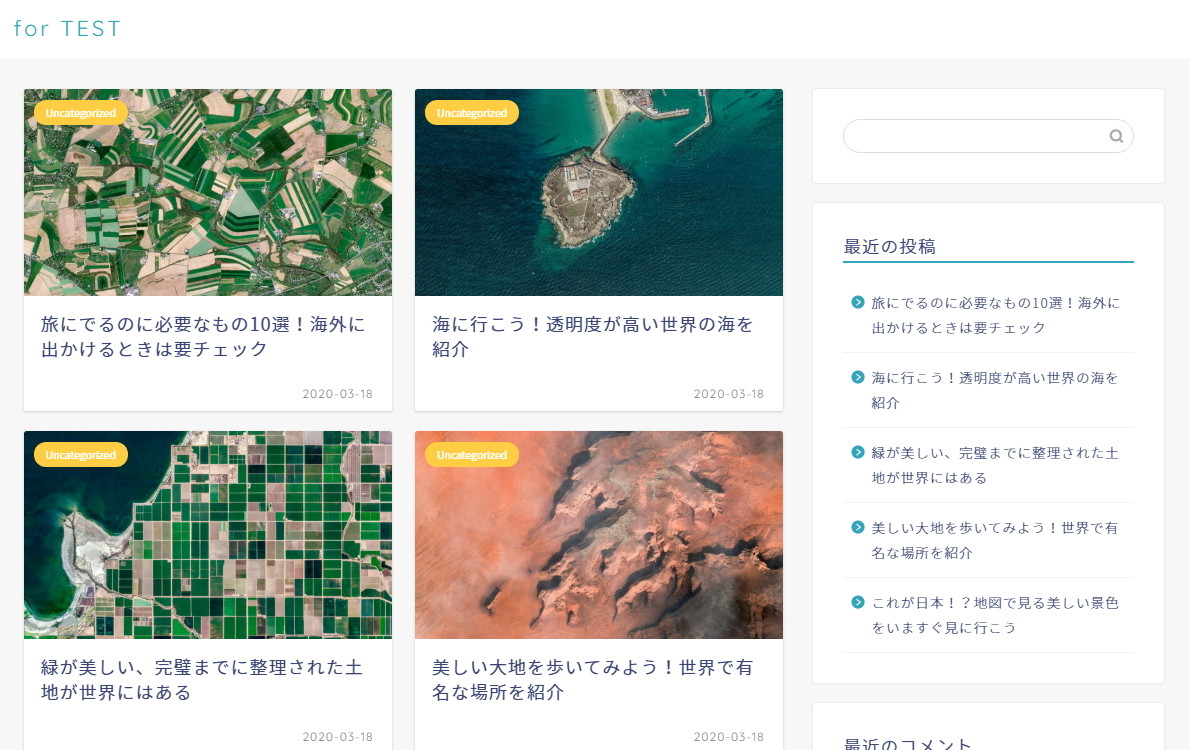Image resolution: width=1190 pixels, height=750 pixels.
Task: Open recent post 美しい大地を歩いてみよう in sidebar
Action: pos(995,540)
